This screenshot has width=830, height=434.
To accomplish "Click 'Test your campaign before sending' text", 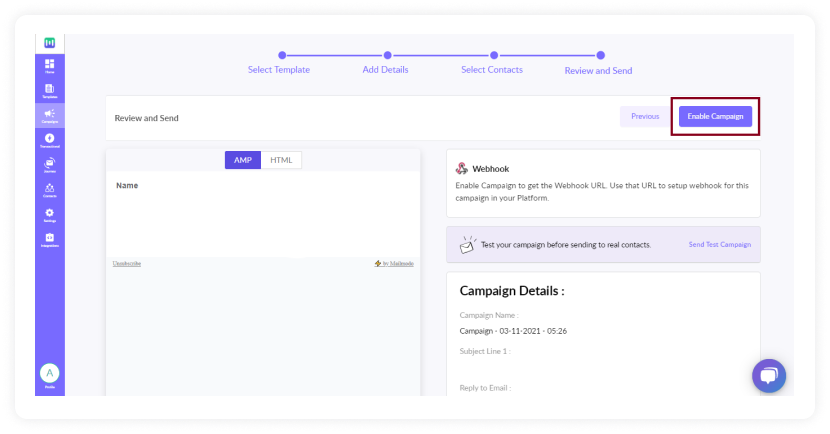I will click(566, 245).
